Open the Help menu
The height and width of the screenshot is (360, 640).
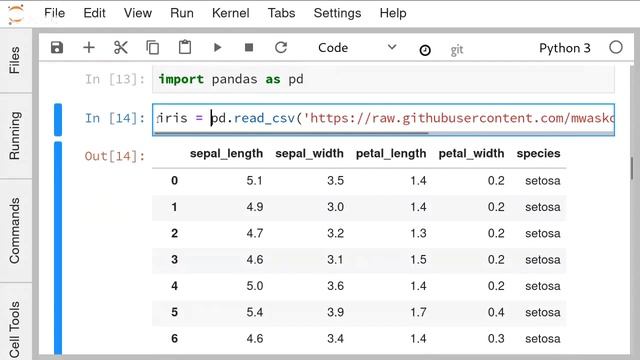click(x=393, y=13)
